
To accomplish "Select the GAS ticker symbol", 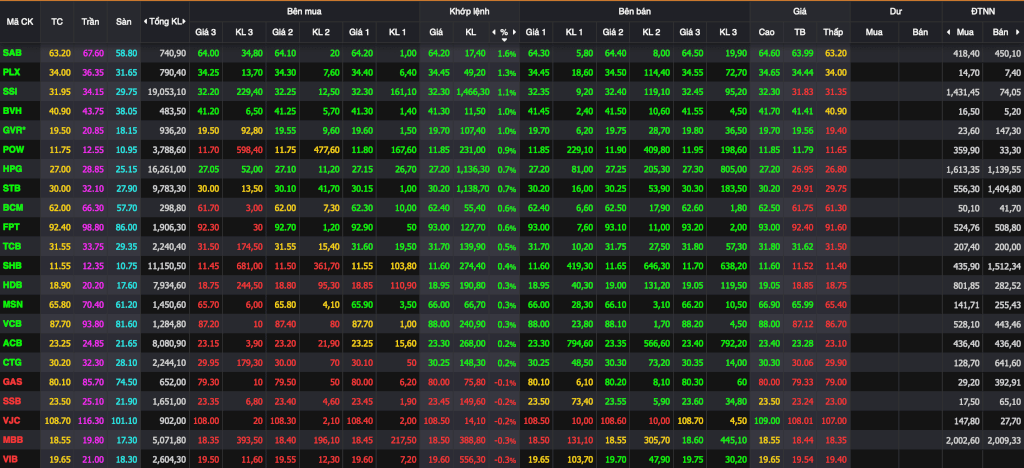I will [11, 384].
